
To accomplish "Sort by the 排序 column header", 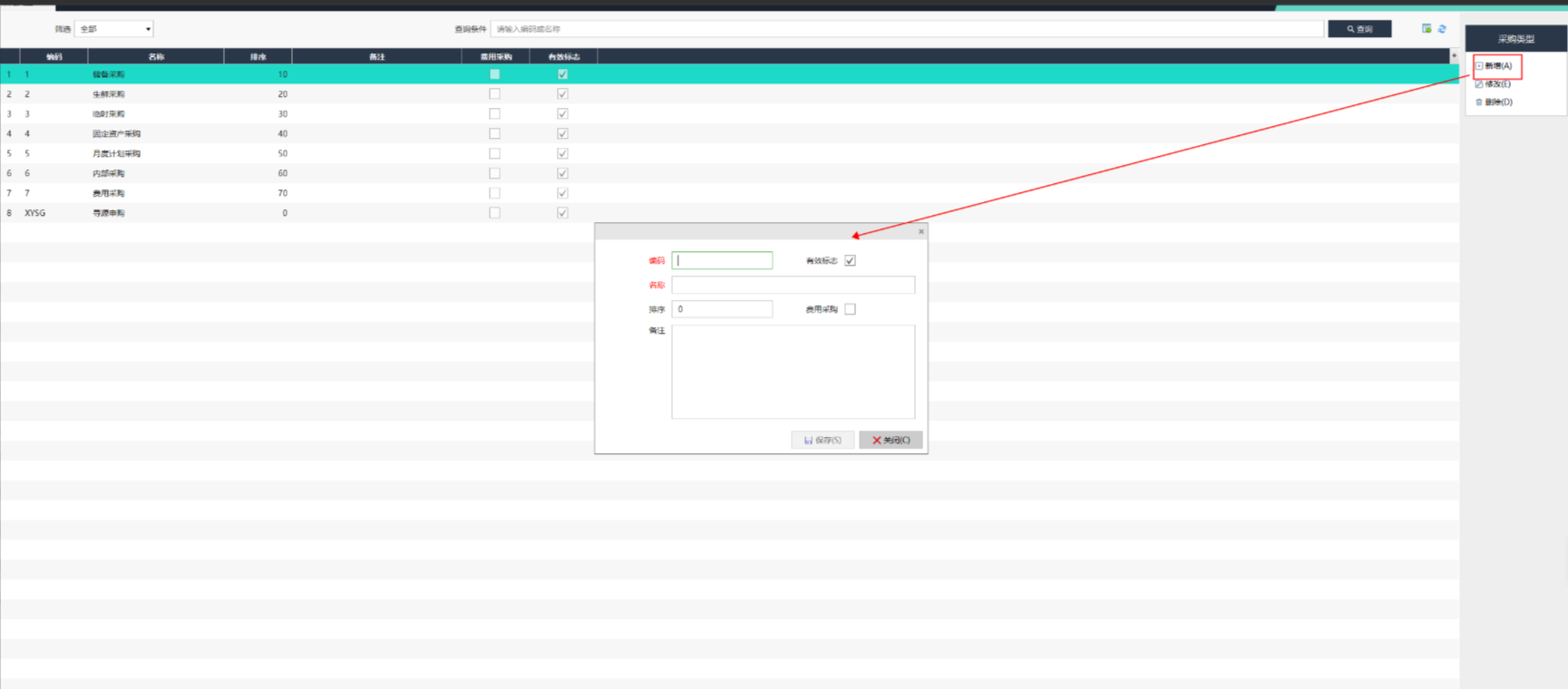I will [x=258, y=57].
